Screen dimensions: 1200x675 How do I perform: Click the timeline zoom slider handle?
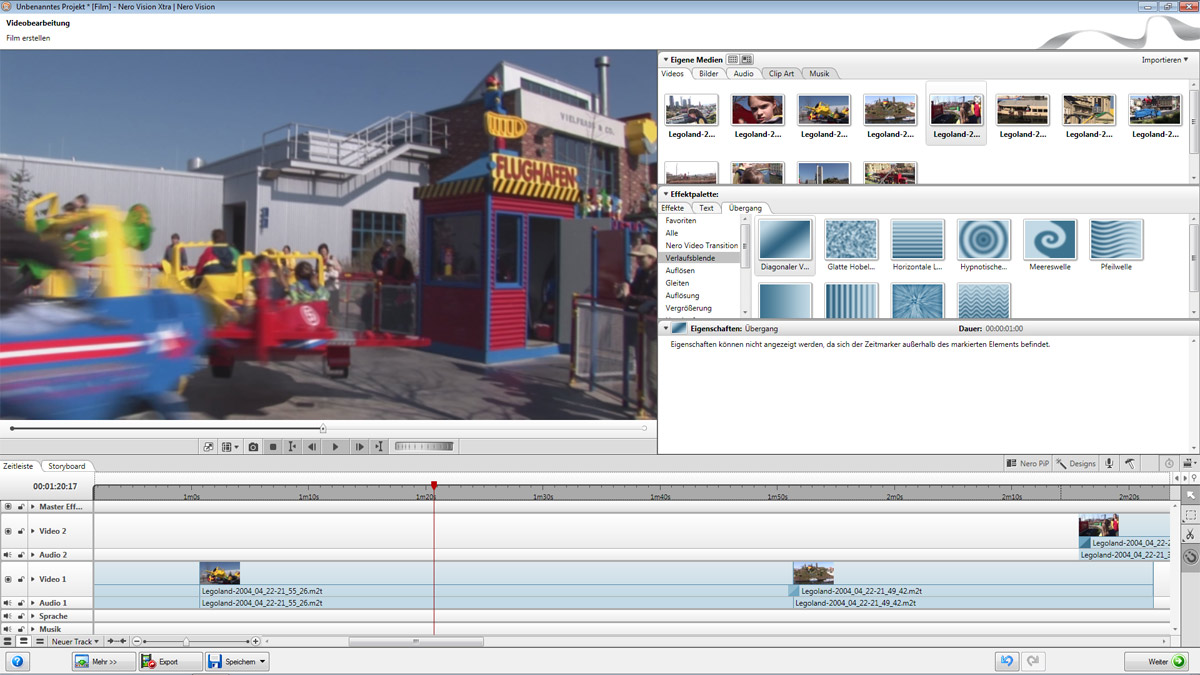(x=186, y=641)
